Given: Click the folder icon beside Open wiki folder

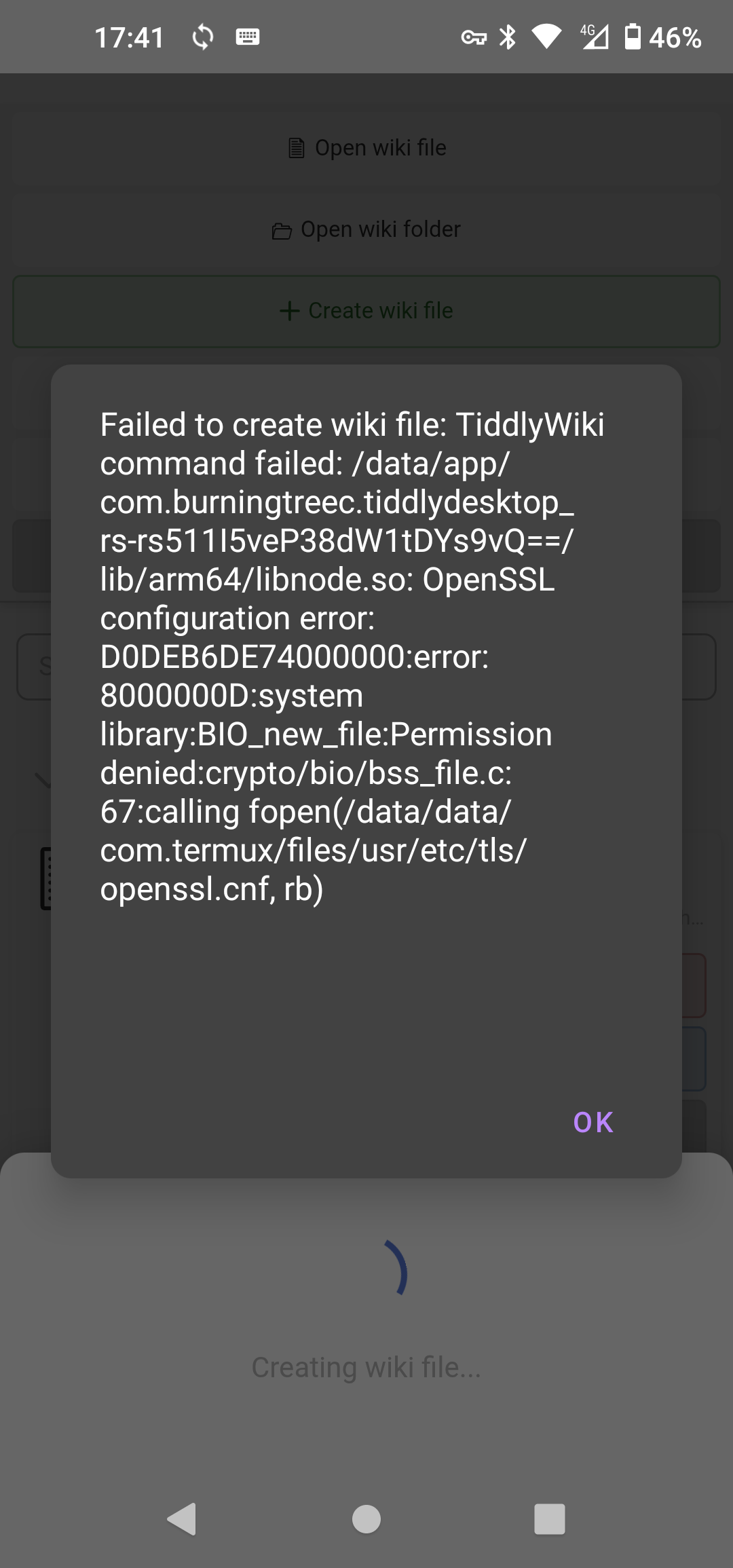Looking at the screenshot, I should 282,231.
